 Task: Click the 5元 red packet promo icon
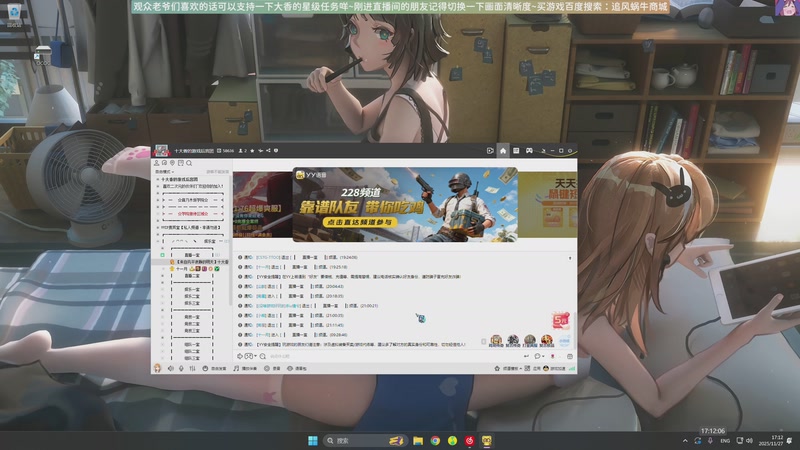[561, 321]
